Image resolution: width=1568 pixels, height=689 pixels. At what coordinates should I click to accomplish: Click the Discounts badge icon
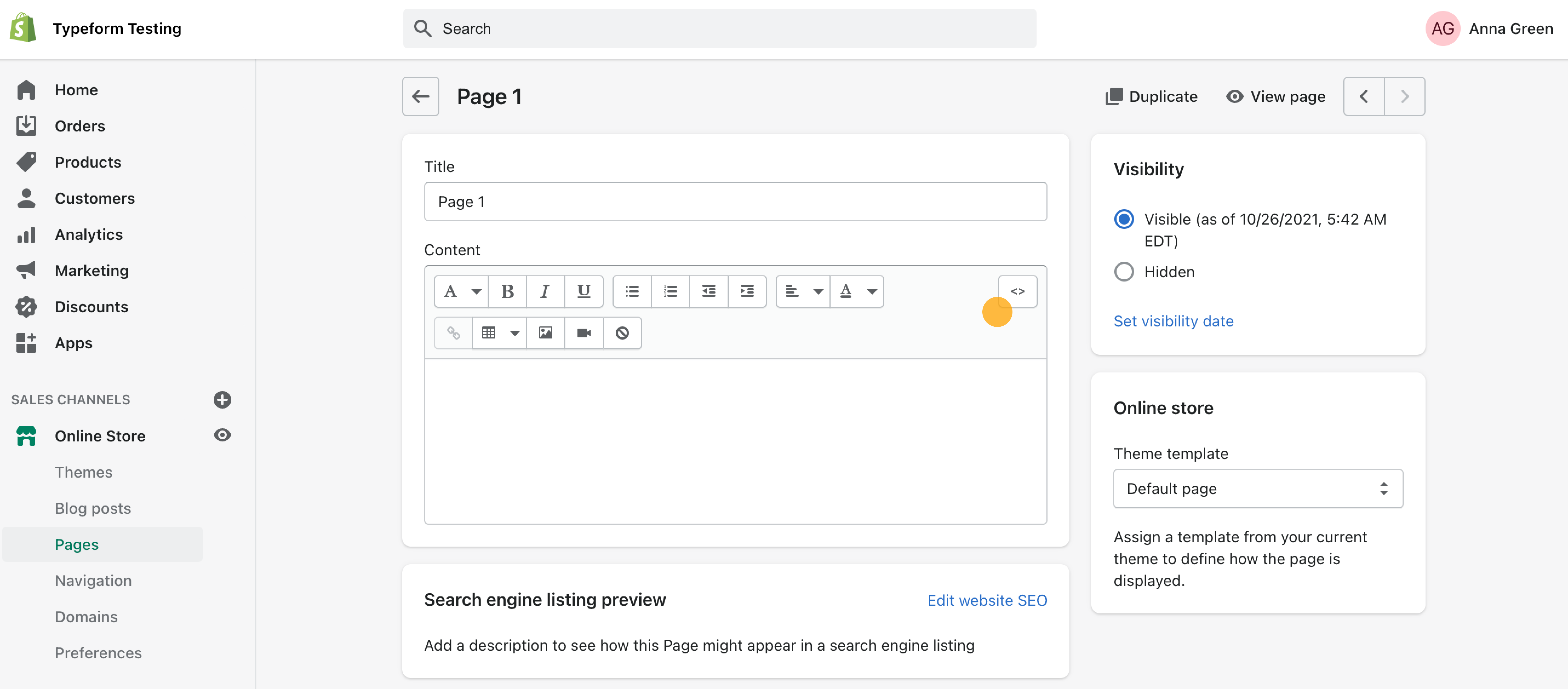click(26, 307)
